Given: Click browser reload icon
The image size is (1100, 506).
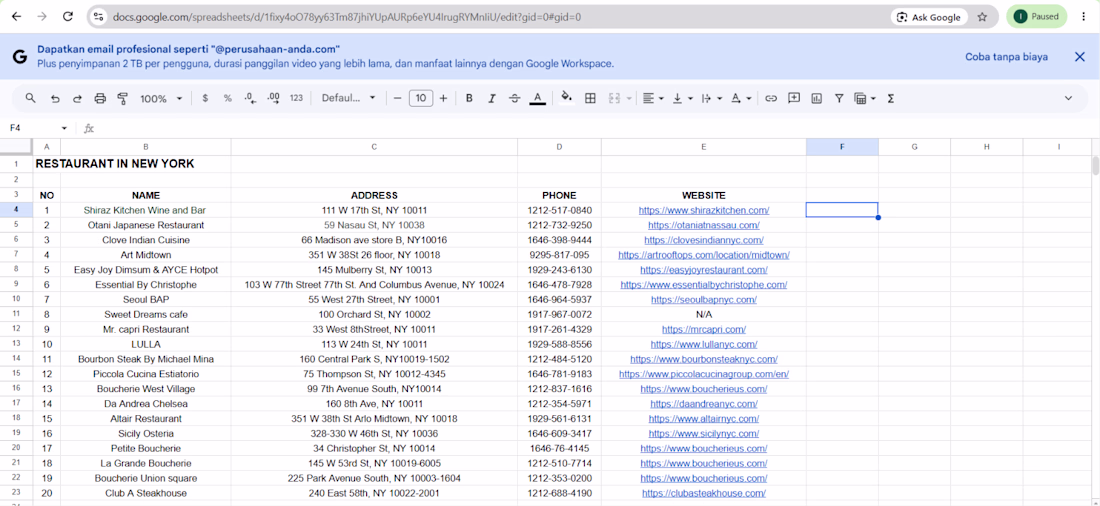Looking at the screenshot, I should (67, 16).
